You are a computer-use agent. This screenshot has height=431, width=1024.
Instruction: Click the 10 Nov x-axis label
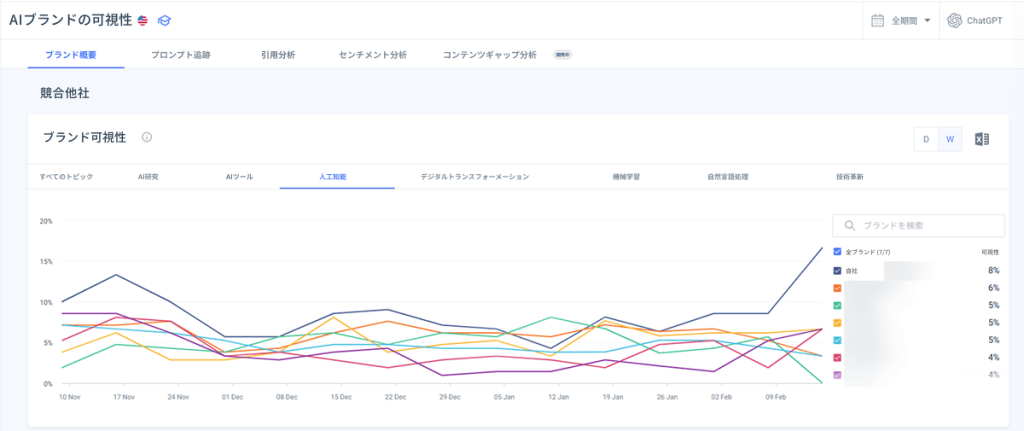click(x=70, y=397)
